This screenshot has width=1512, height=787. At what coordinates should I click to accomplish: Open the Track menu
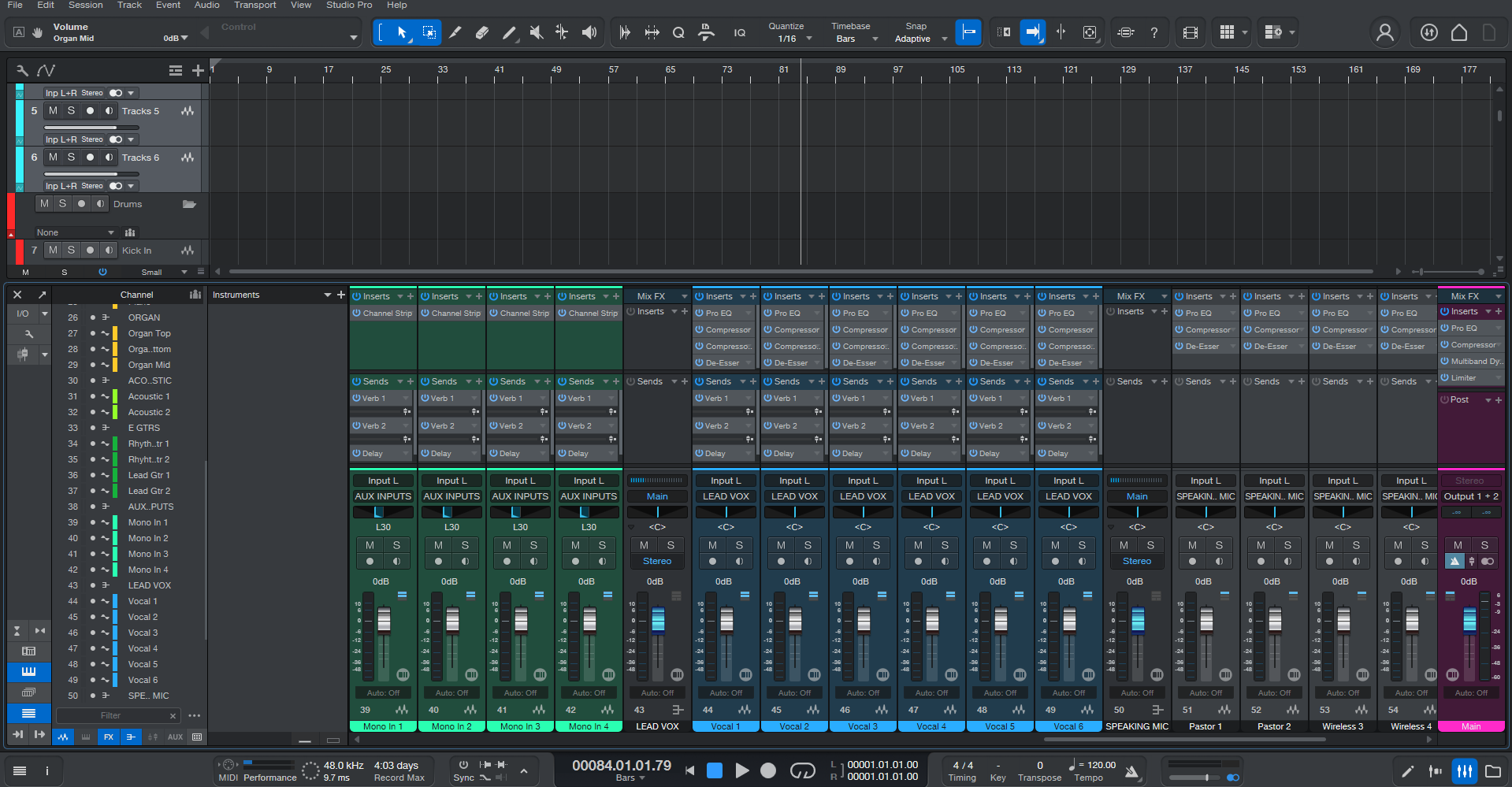tap(129, 6)
